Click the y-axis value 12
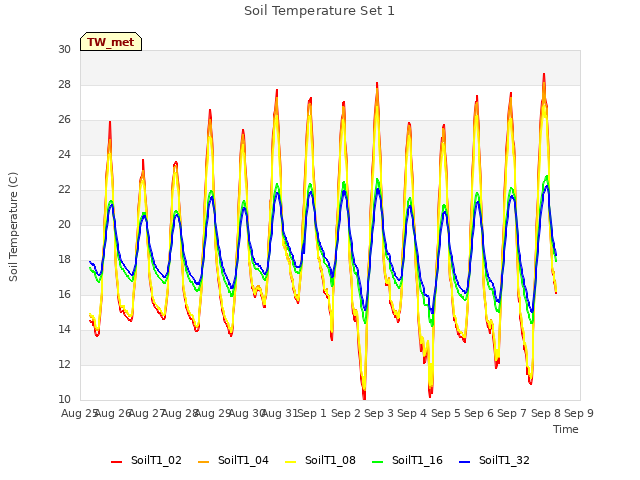The image size is (640, 480). pos(64,364)
